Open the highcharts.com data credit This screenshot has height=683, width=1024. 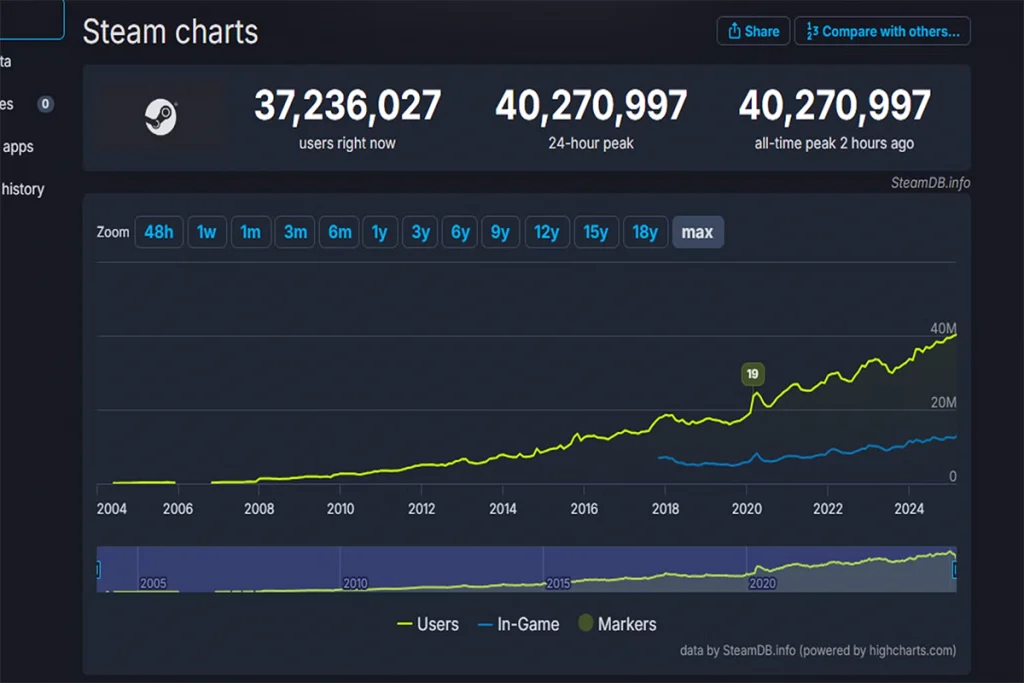click(x=818, y=650)
